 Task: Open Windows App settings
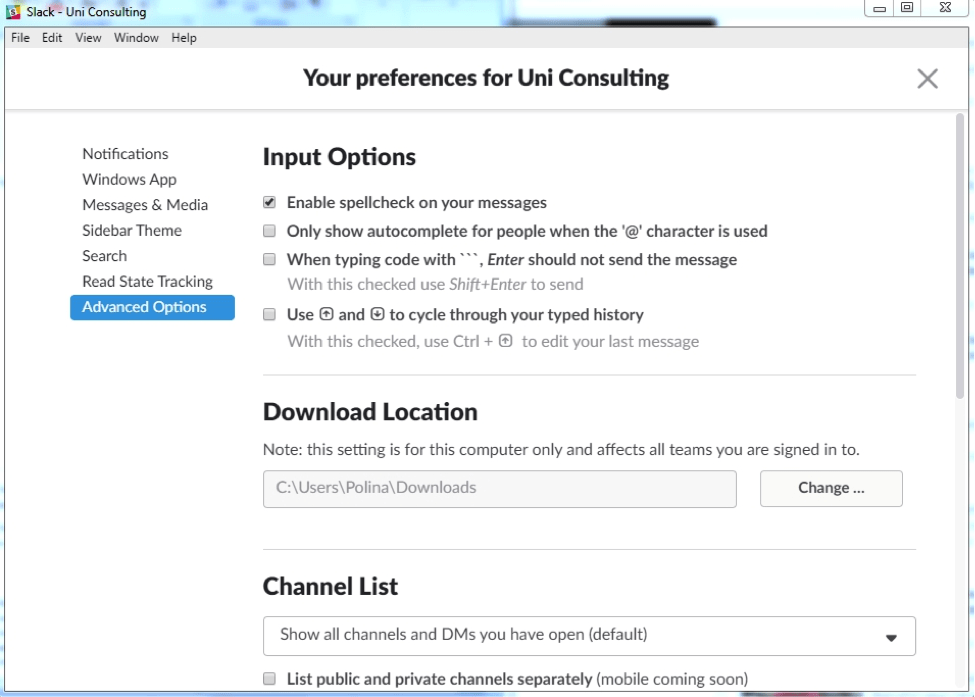(129, 179)
